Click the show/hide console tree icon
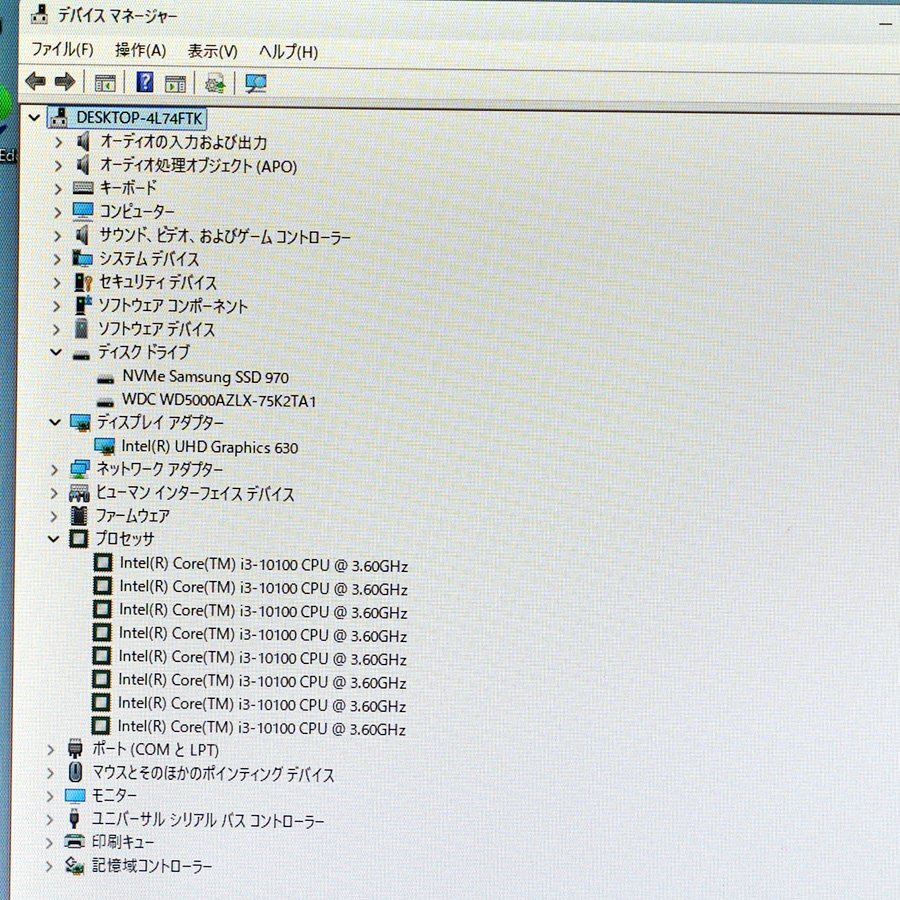This screenshot has width=900, height=900. [105, 83]
